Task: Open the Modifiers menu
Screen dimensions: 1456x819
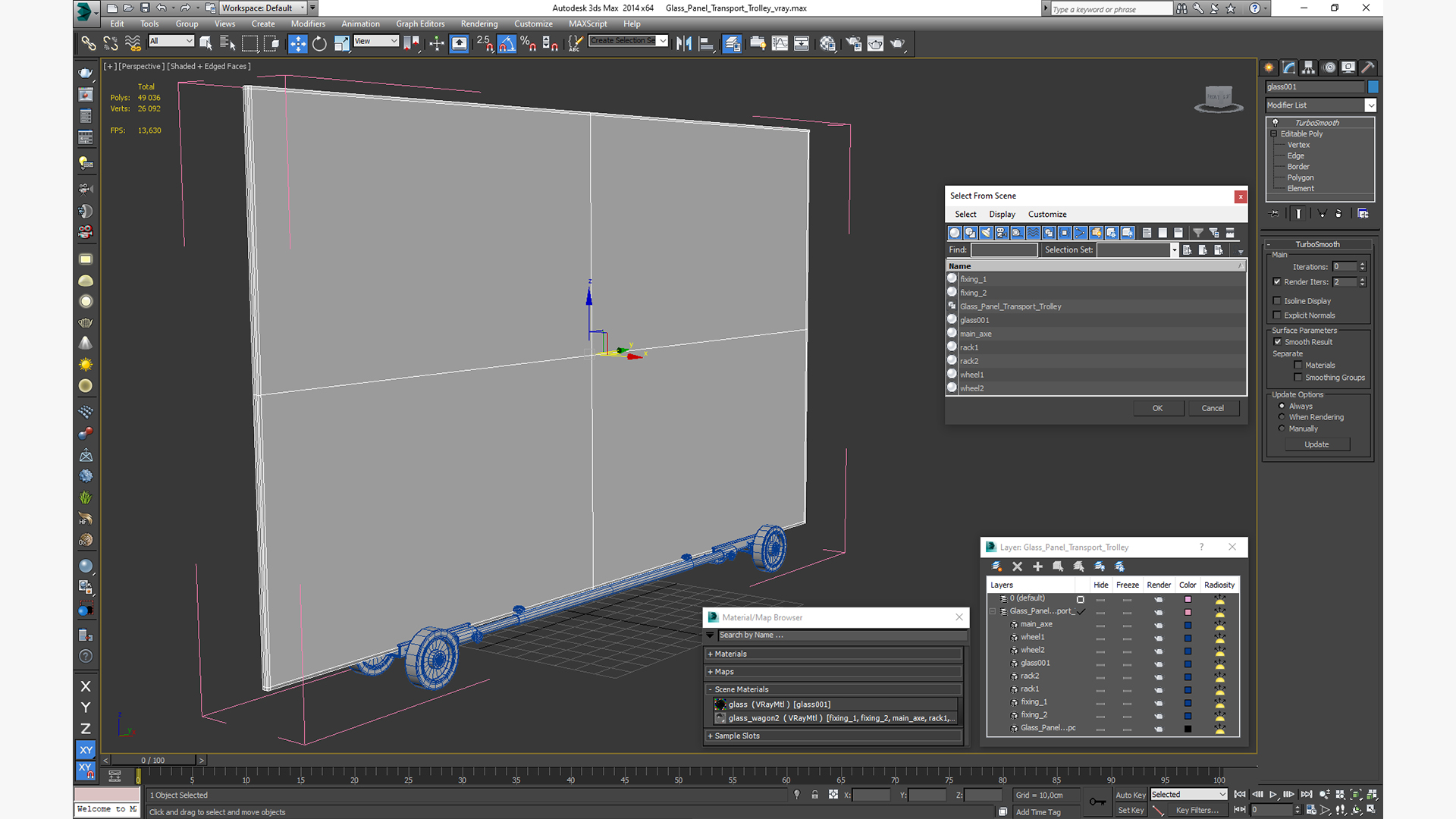Action: pyautogui.click(x=308, y=24)
